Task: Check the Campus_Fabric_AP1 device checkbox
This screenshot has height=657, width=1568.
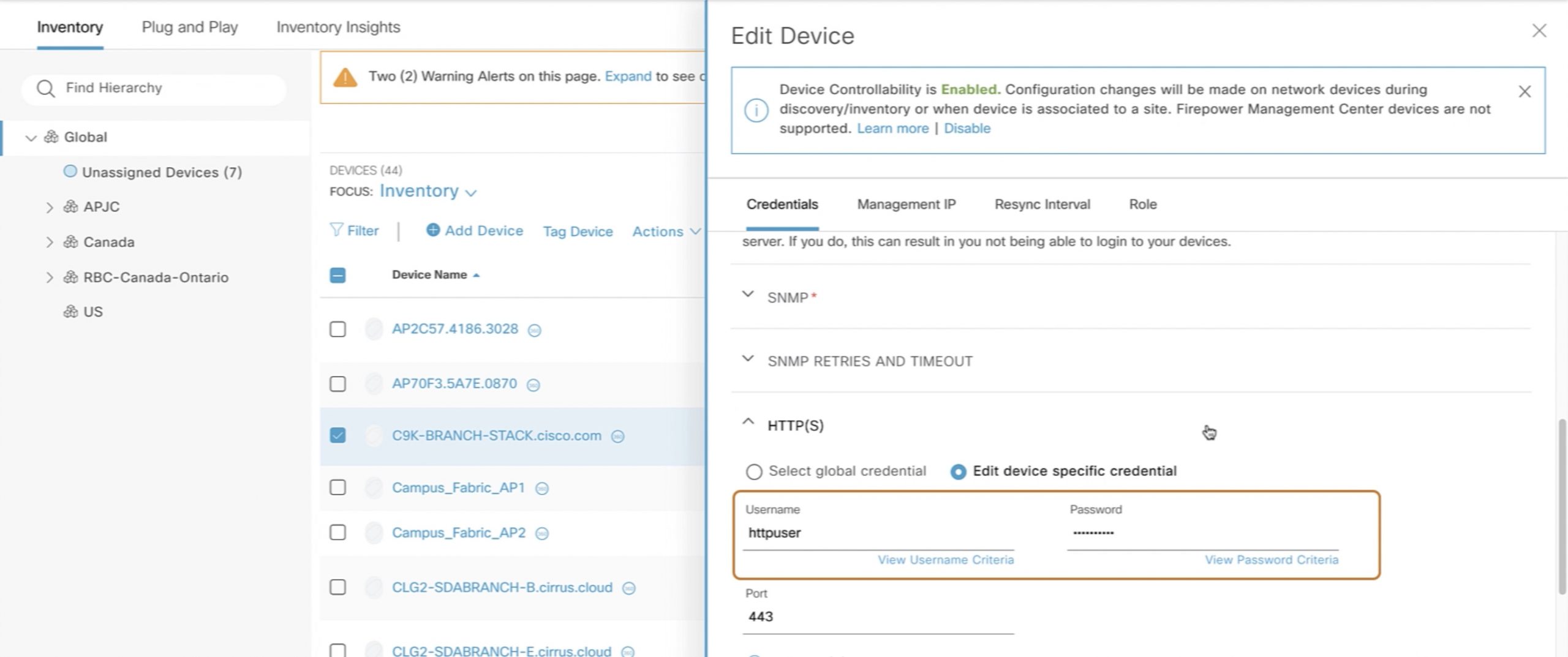Action: click(337, 487)
